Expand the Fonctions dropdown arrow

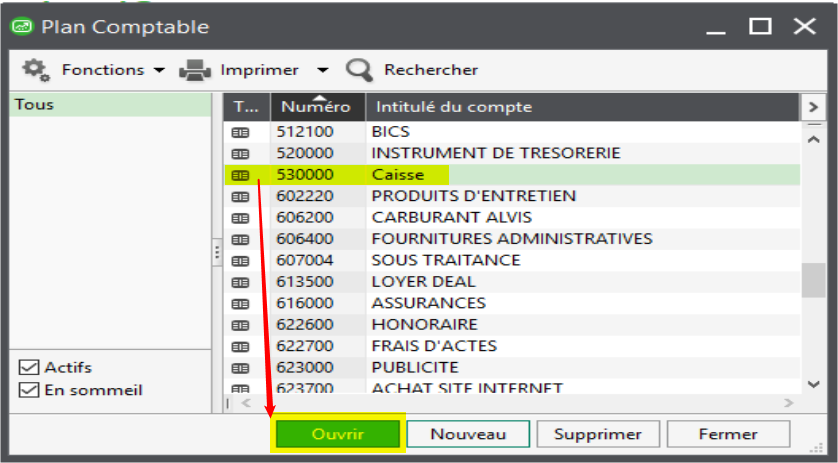[159, 71]
